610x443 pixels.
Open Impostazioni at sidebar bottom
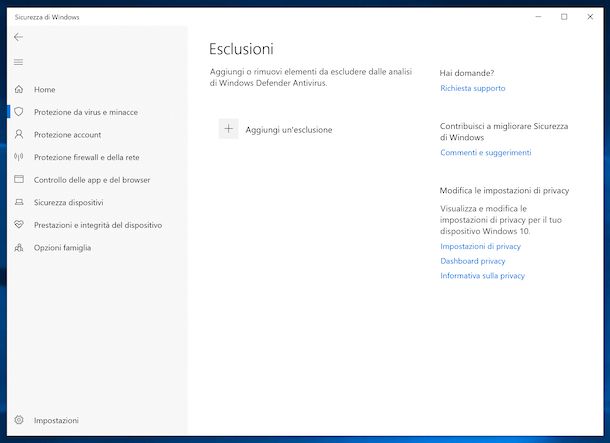pyautogui.click(x=56, y=420)
